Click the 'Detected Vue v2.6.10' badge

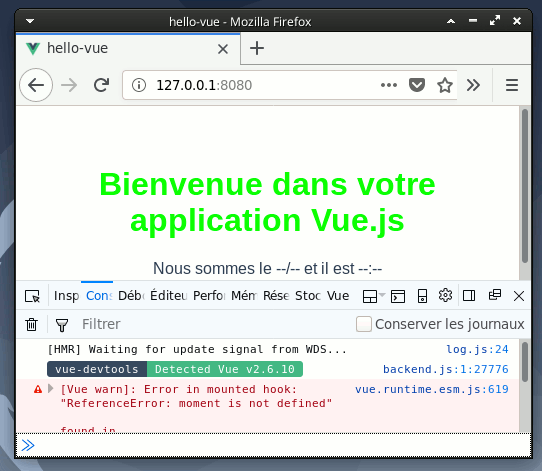click(x=225, y=369)
